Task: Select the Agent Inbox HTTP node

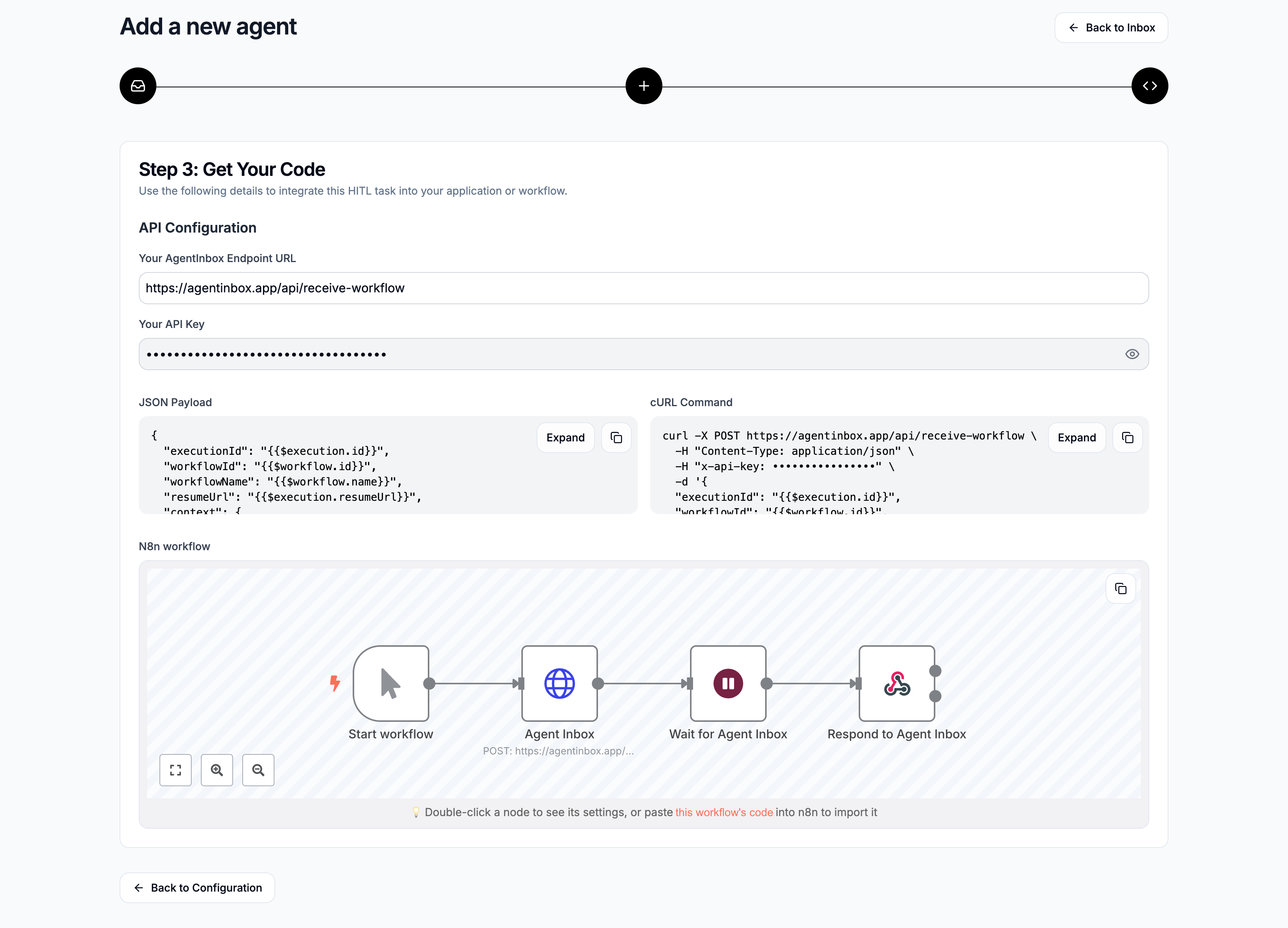Action: 559,684
